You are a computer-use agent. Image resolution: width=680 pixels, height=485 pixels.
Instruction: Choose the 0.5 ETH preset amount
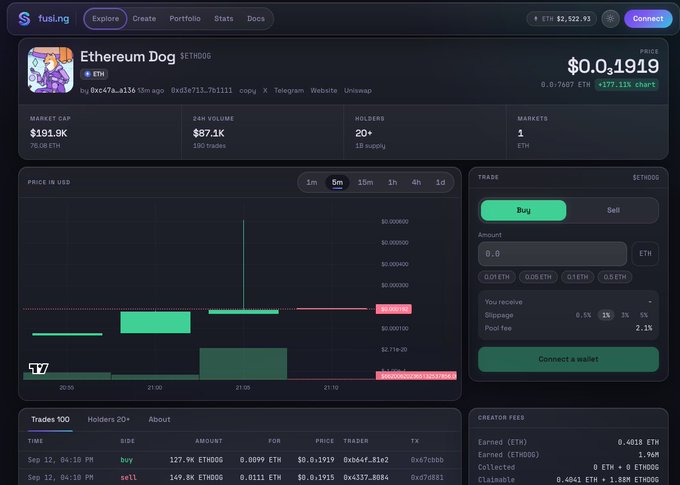[615, 277]
